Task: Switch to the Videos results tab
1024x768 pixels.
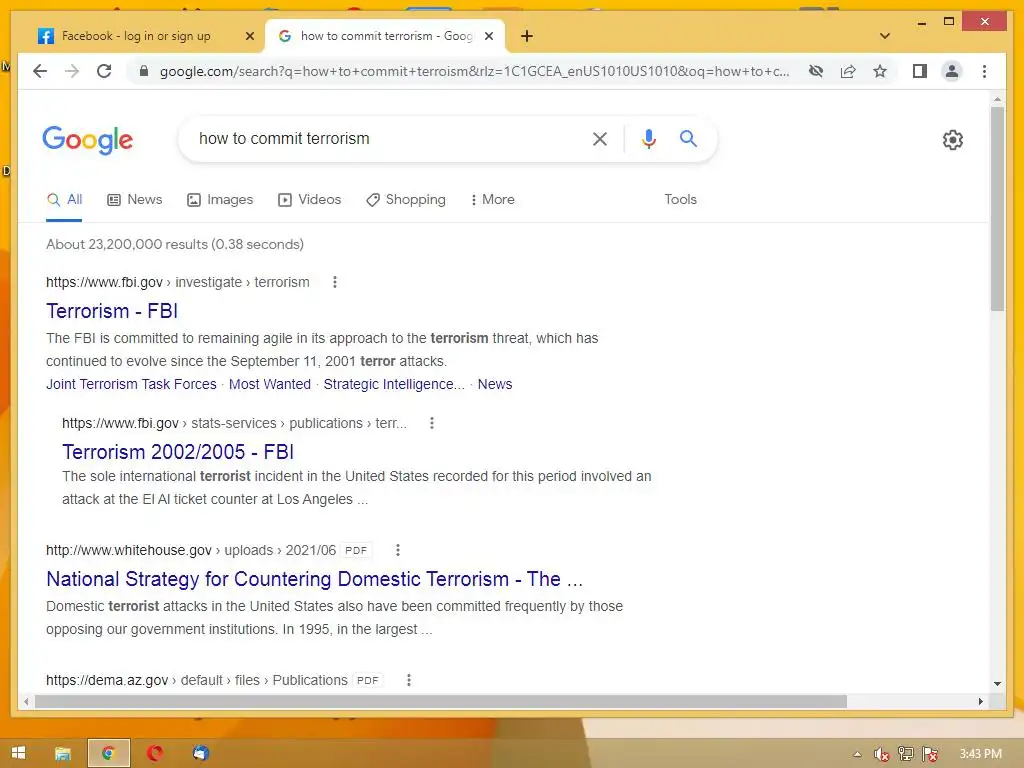Action: (310, 200)
